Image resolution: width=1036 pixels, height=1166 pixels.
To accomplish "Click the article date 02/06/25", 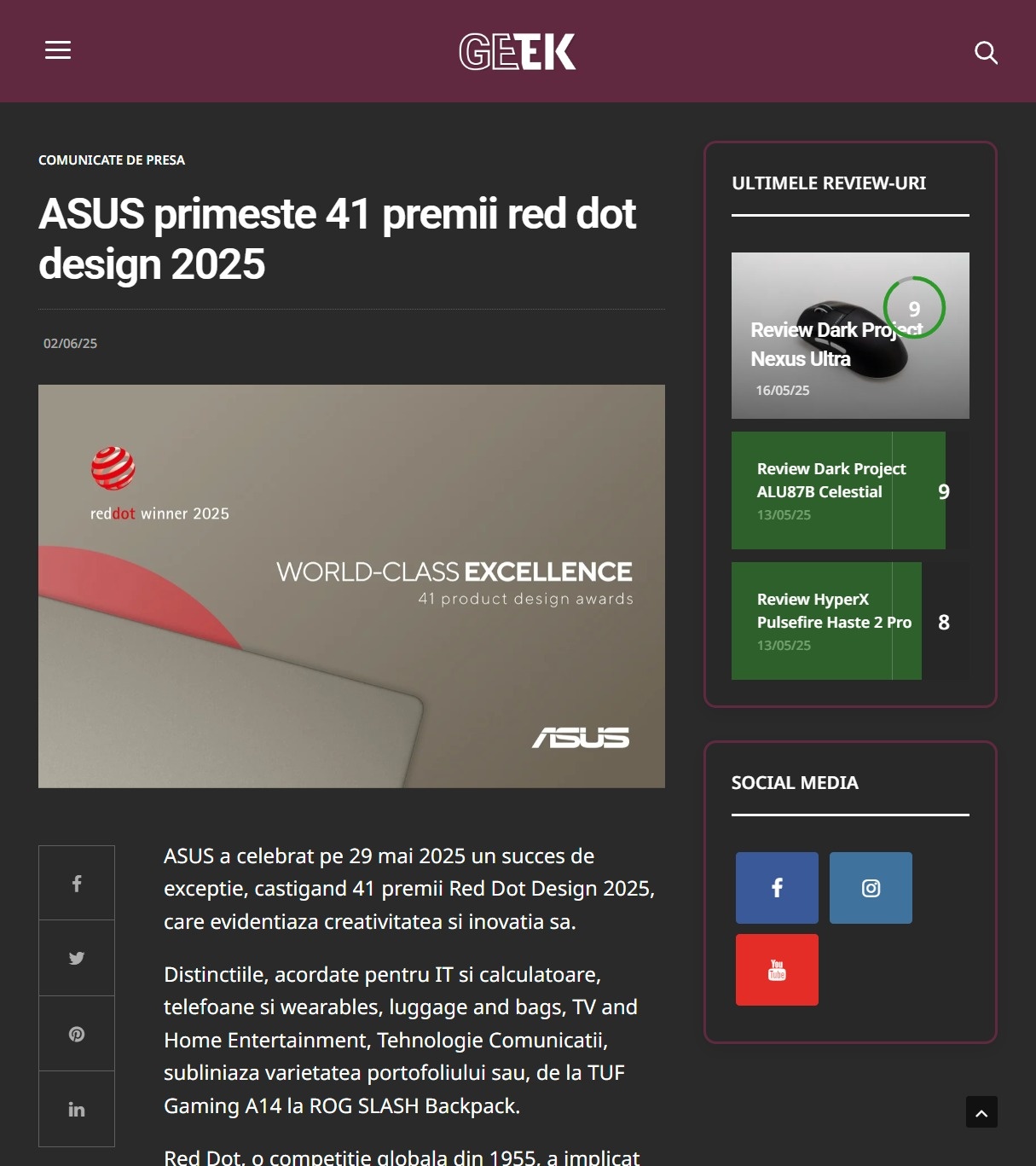I will coord(70,344).
